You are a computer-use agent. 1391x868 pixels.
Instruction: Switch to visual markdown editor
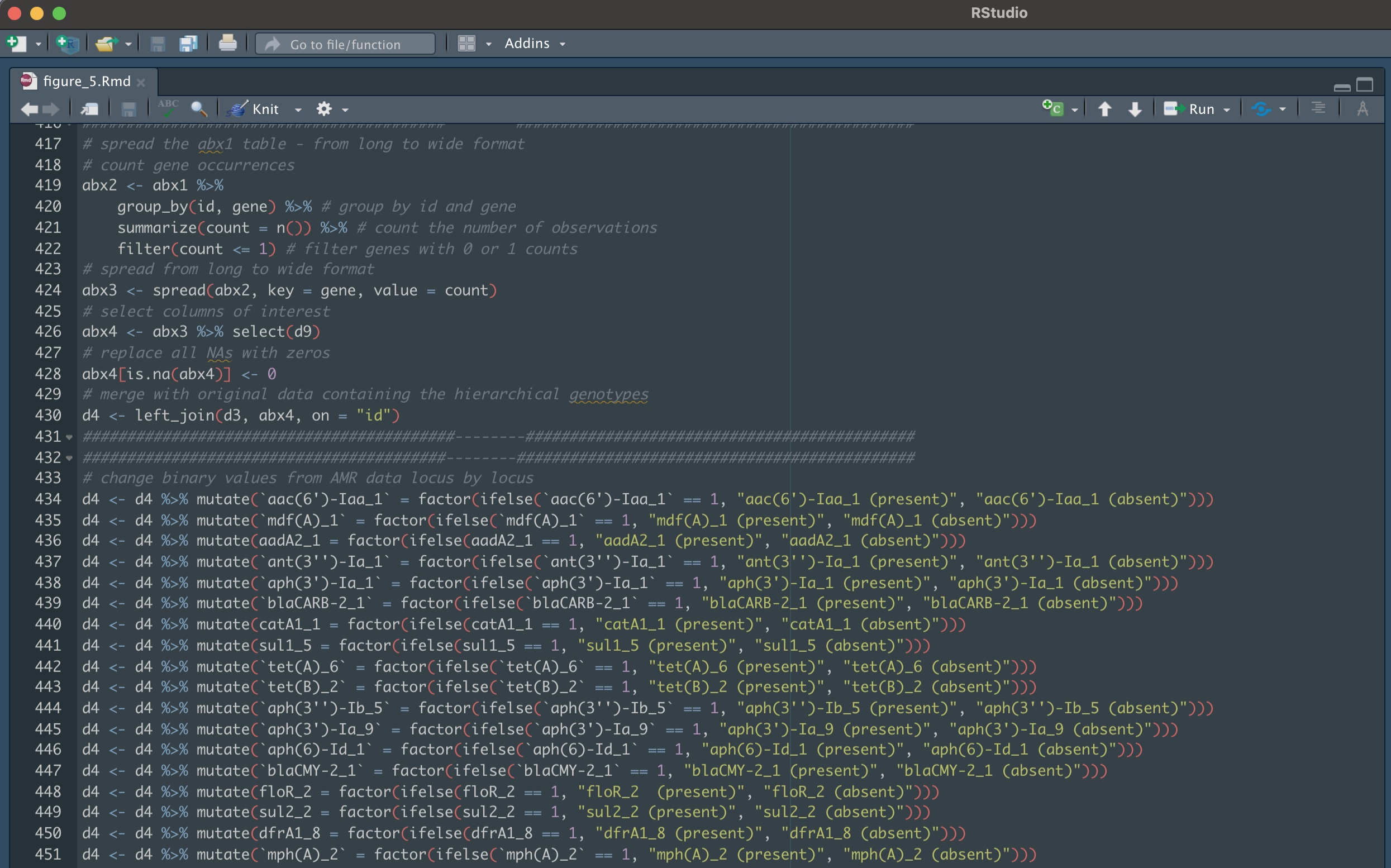click(1363, 108)
